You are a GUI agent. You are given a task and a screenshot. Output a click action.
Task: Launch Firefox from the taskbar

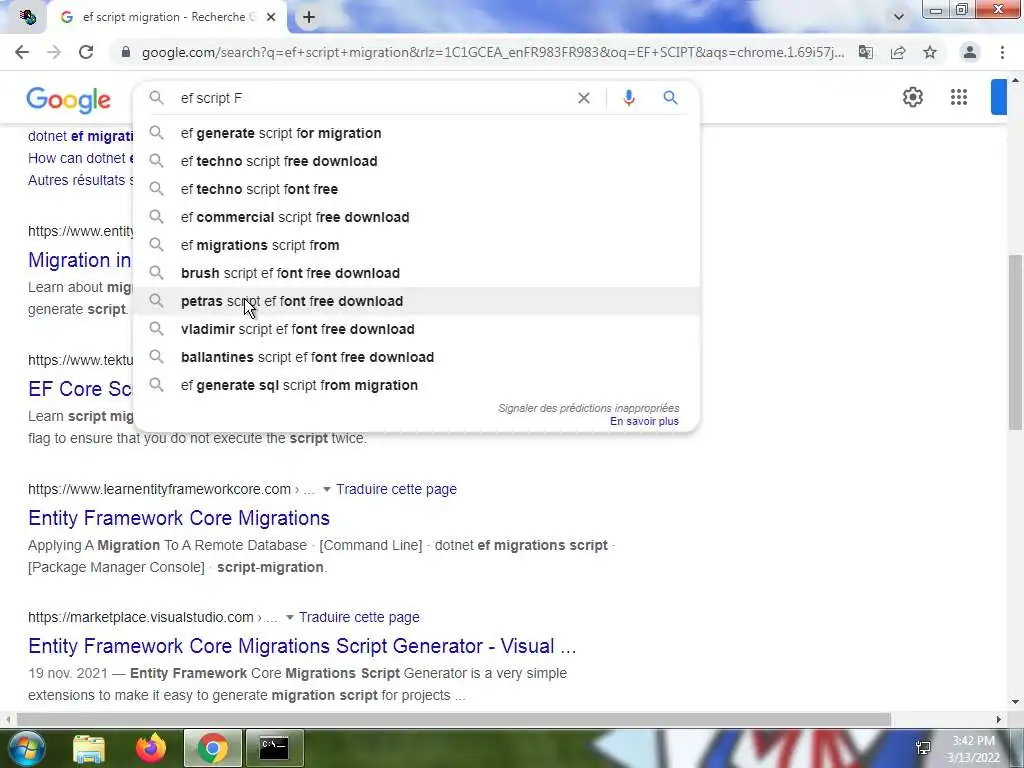click(x=151, y=748)
